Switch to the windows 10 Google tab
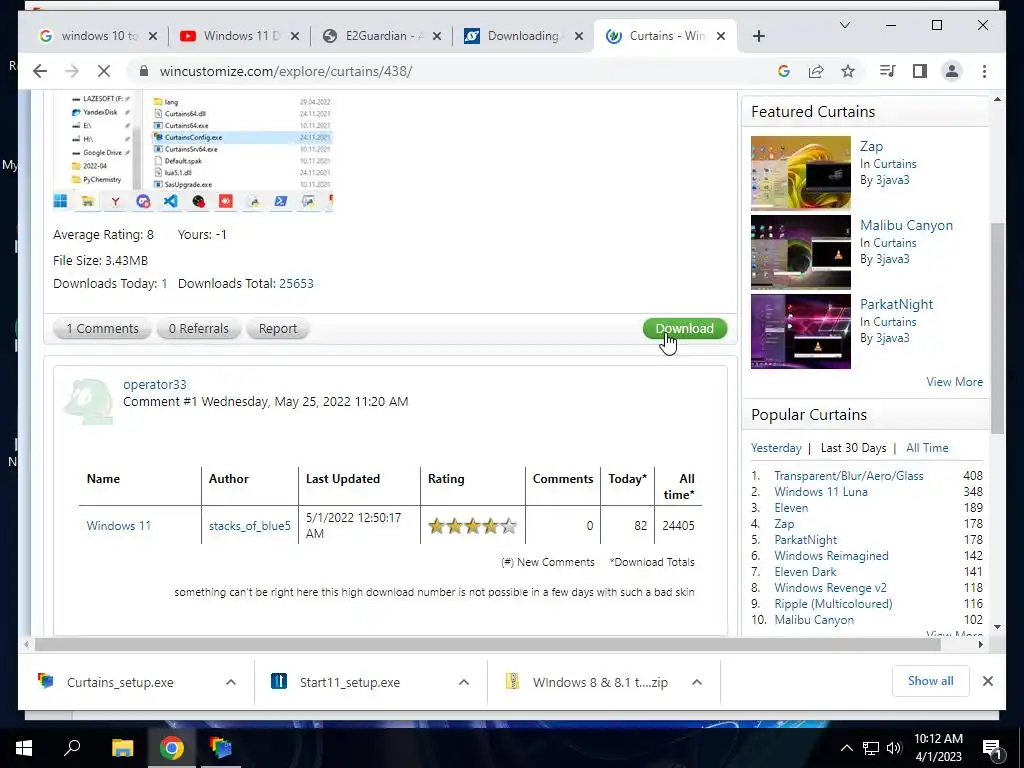The height and width of the screenshot is (768, 1024). [x=99, y=36]
